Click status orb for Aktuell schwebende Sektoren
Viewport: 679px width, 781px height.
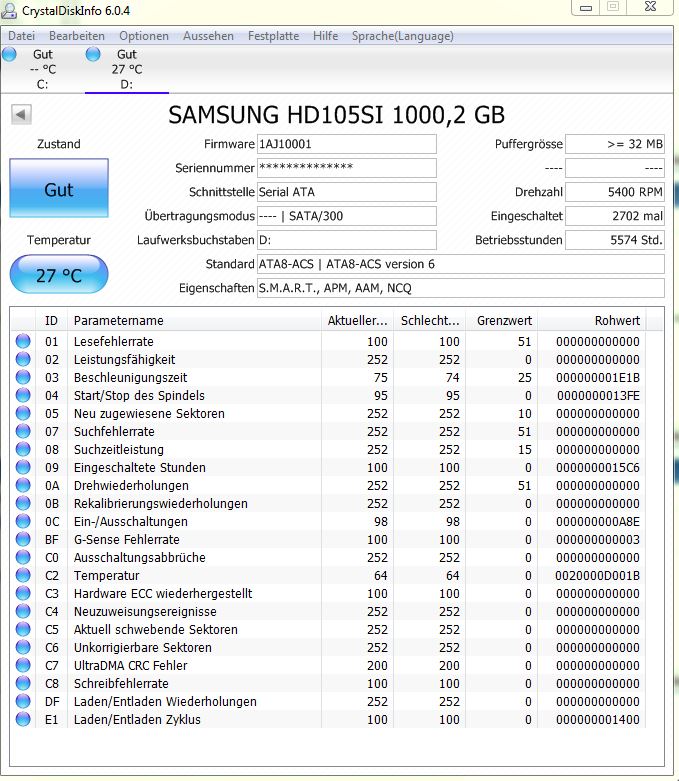coord(23,629)
